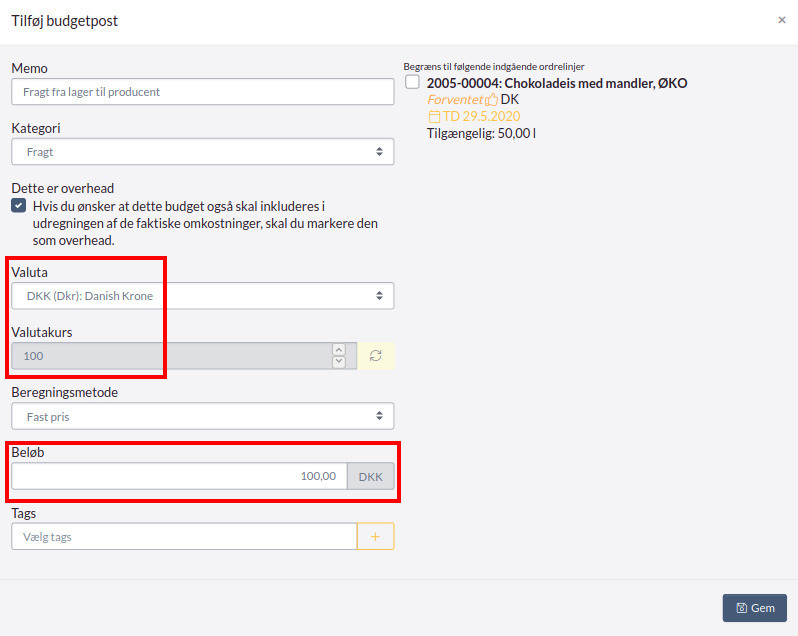The height and width of the screenshot is (636, 798).
Task: Click into the Memo text field
Action: tap(202, 92)
